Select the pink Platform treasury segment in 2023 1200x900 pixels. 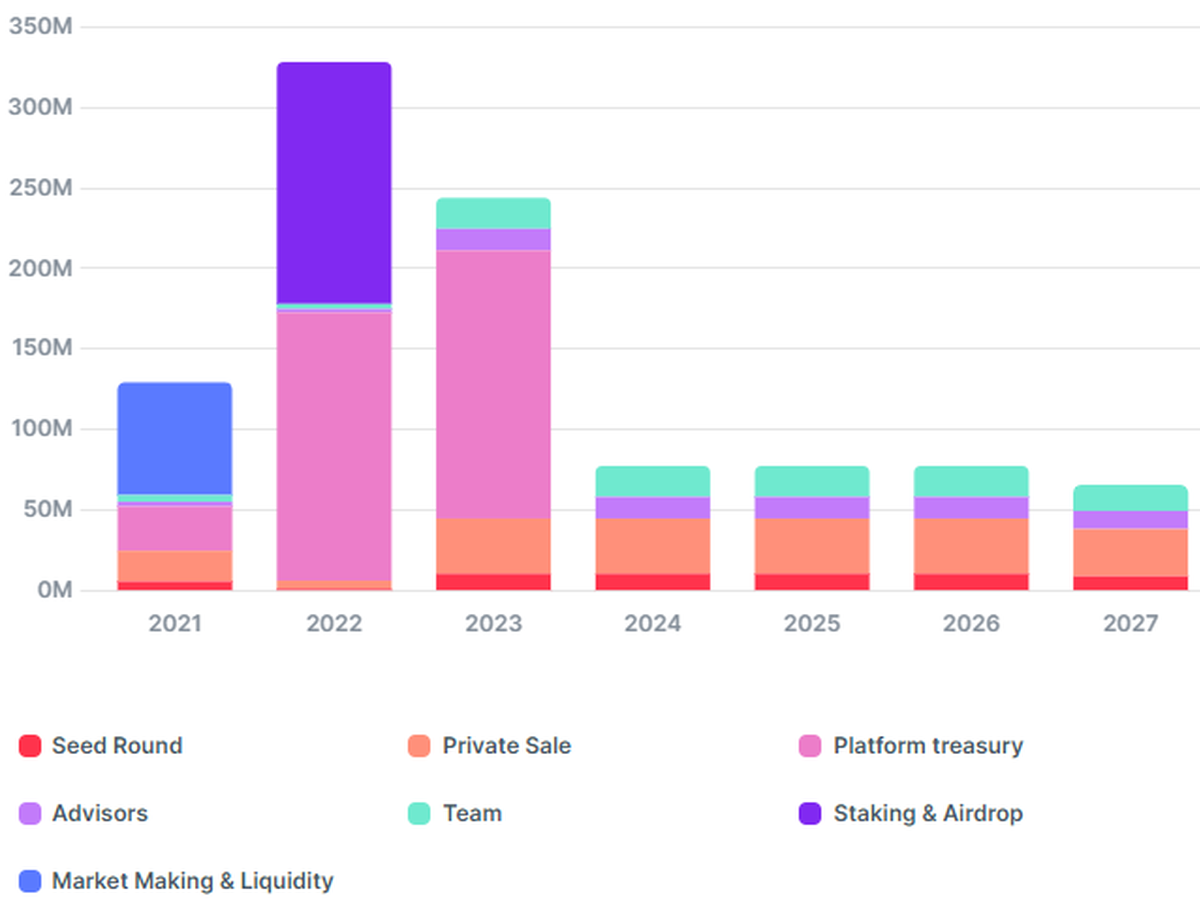pyautogui.click(x=493, y=384)
